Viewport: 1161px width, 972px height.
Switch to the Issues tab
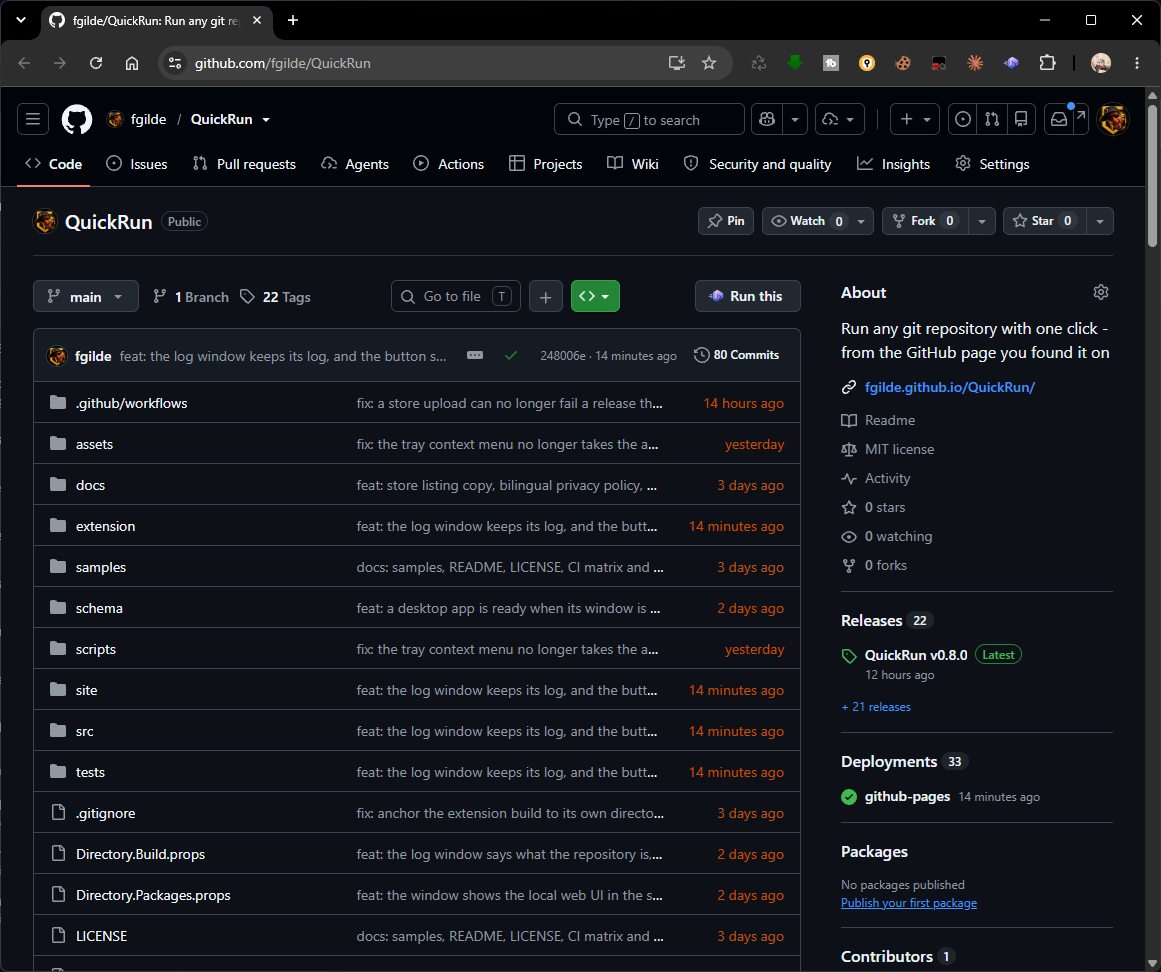point(137,164)
